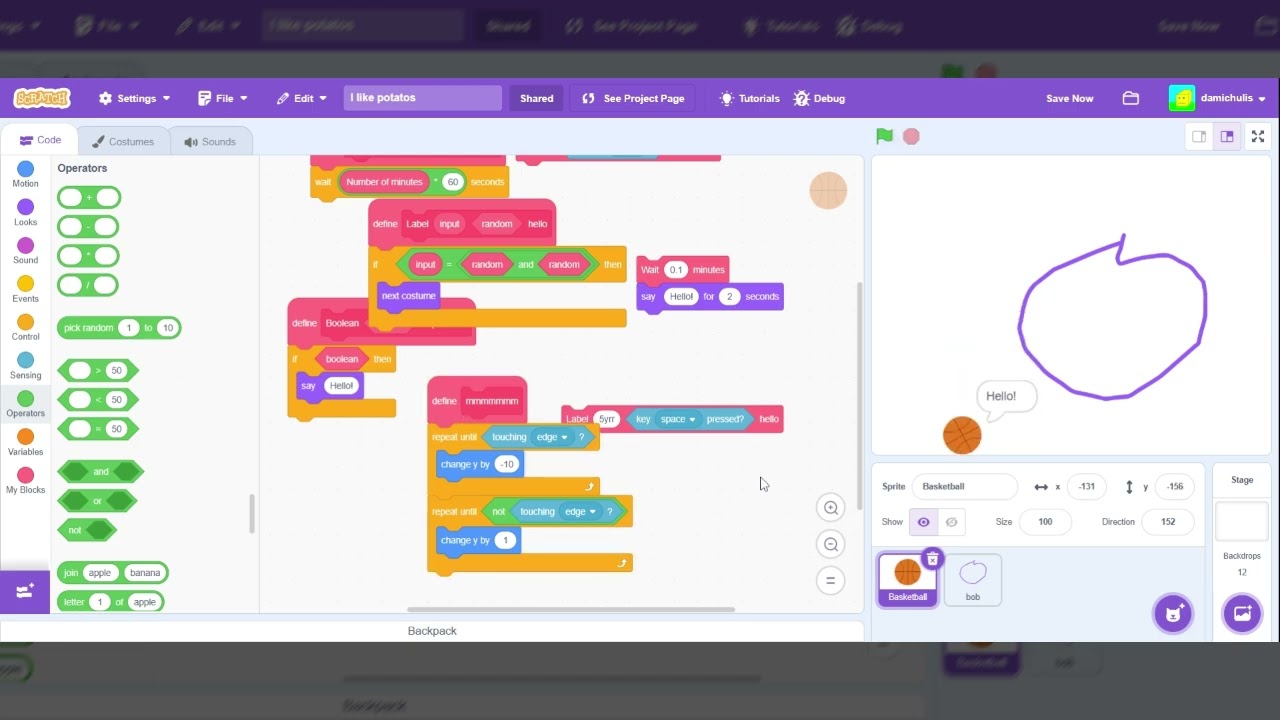Open the My Stuff folder icon
This screenshot has width=1280, height=720.
click(1131, 98)
